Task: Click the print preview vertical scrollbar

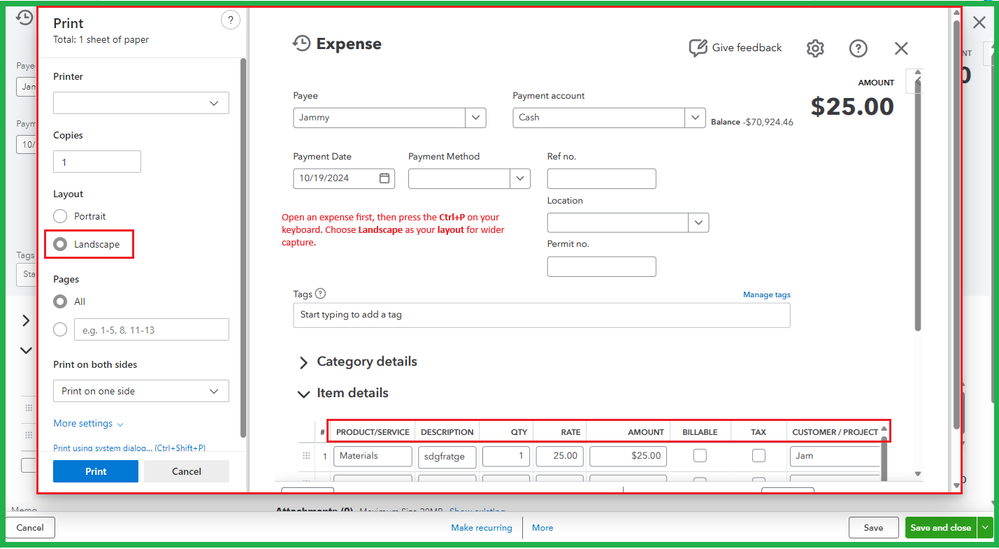Action: pyautogui.click(x=956, y=226)
